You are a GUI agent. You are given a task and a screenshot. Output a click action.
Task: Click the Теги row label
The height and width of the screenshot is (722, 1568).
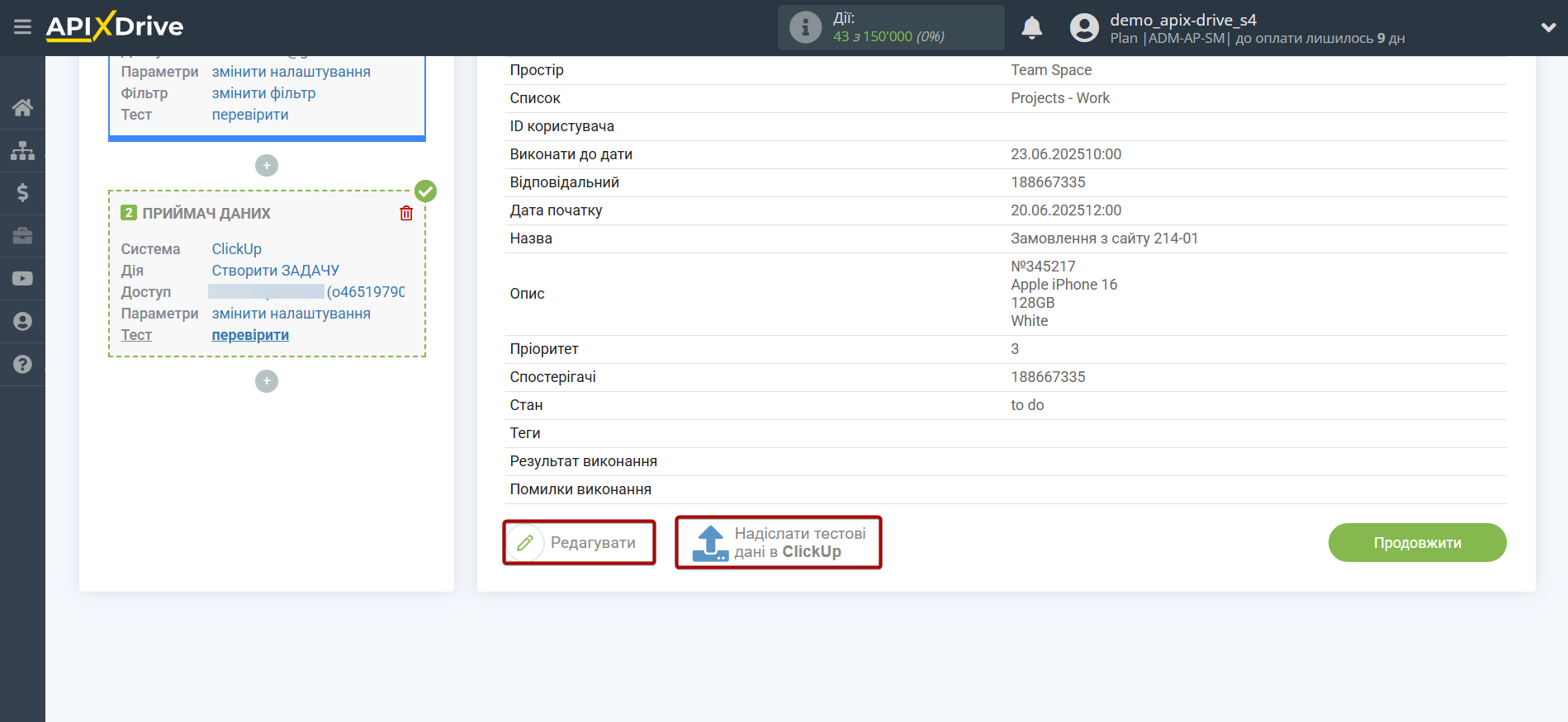pyautogui.click(x=525, y=433)
